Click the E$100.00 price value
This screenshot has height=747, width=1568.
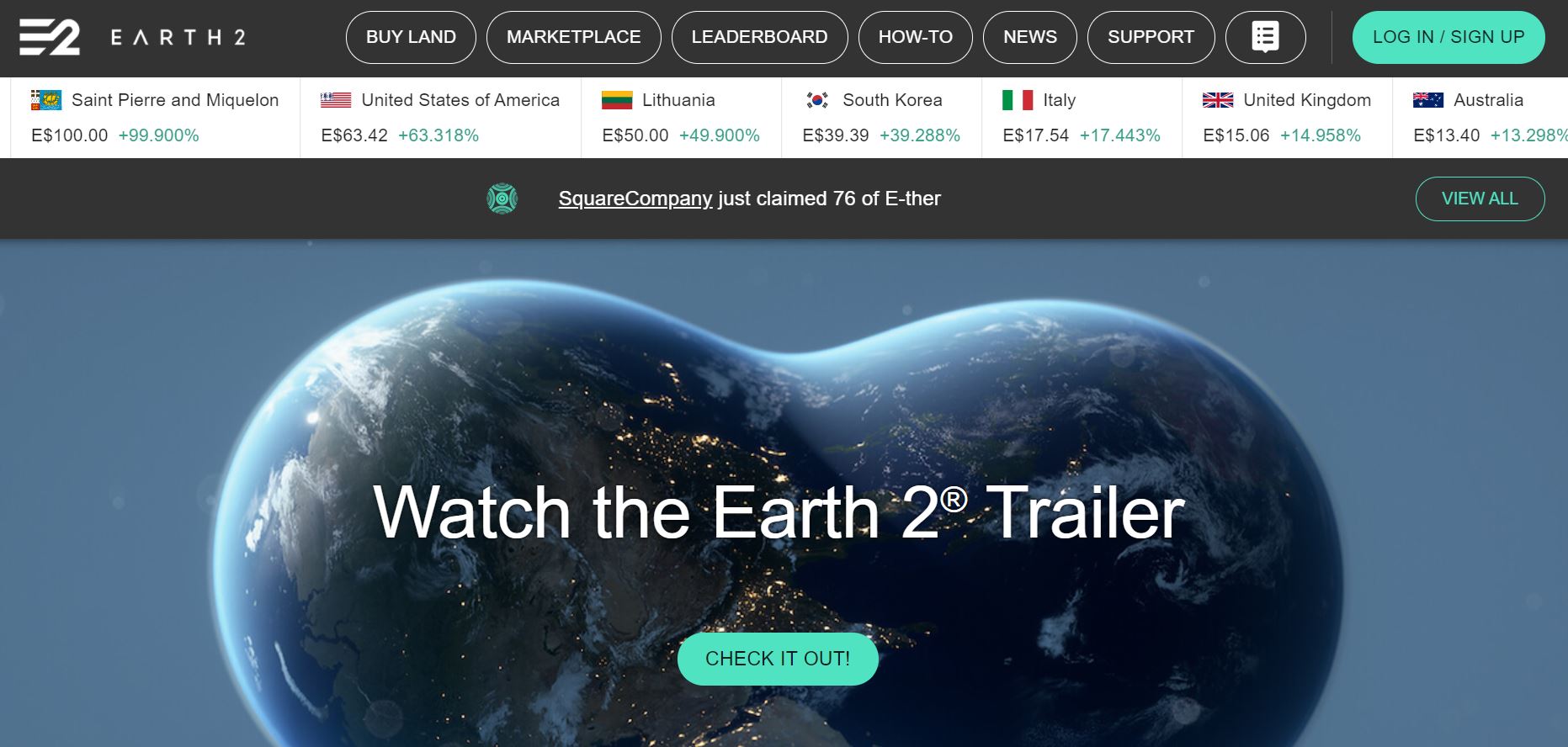(x=70, y=135)
